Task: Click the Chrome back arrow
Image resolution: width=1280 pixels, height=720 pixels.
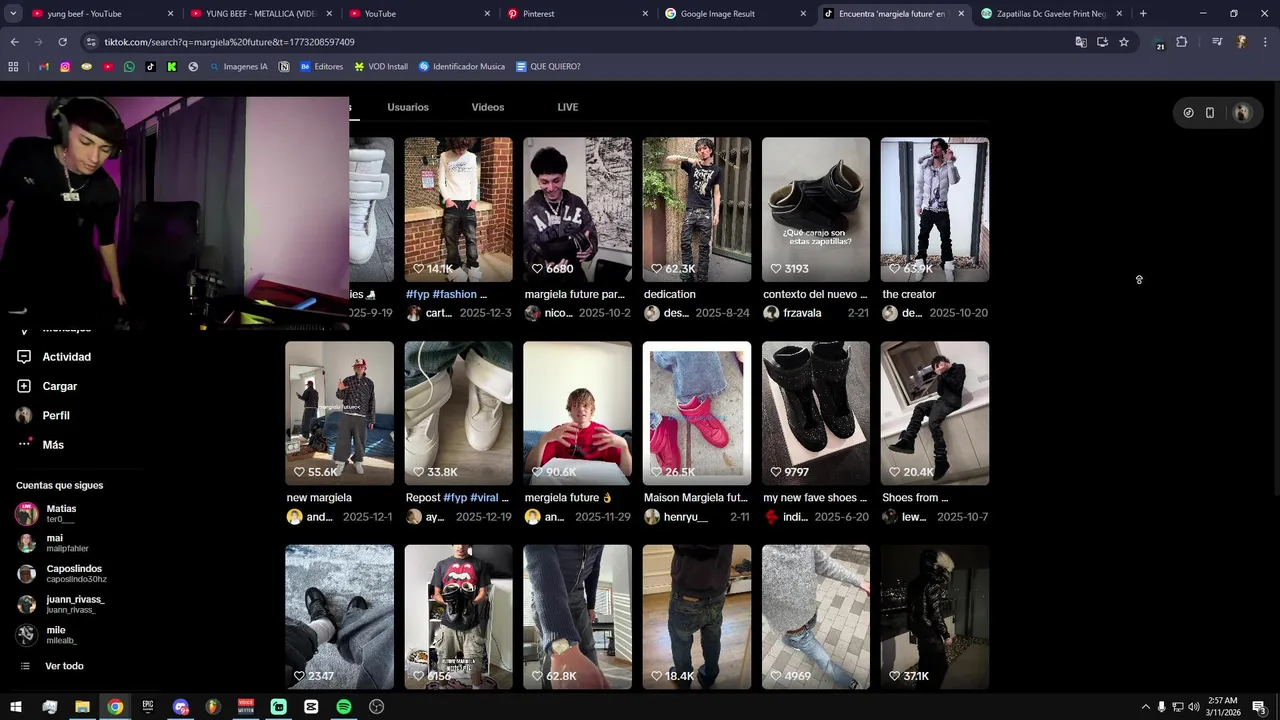Action: pos(14,42)
